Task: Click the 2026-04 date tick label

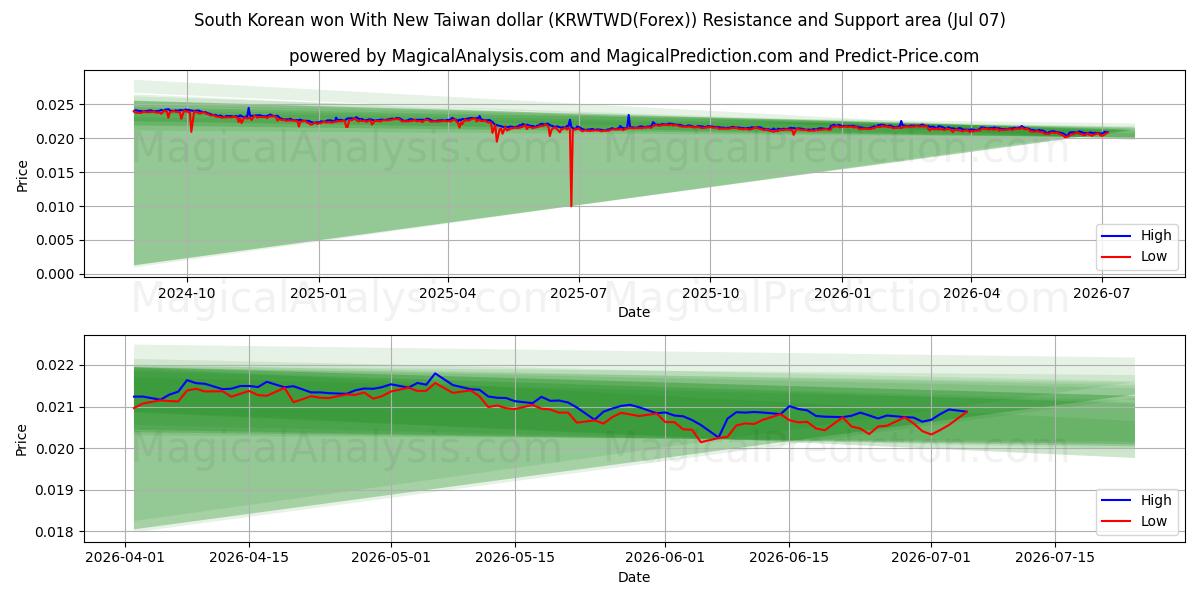Action: [x=971, y=293]
